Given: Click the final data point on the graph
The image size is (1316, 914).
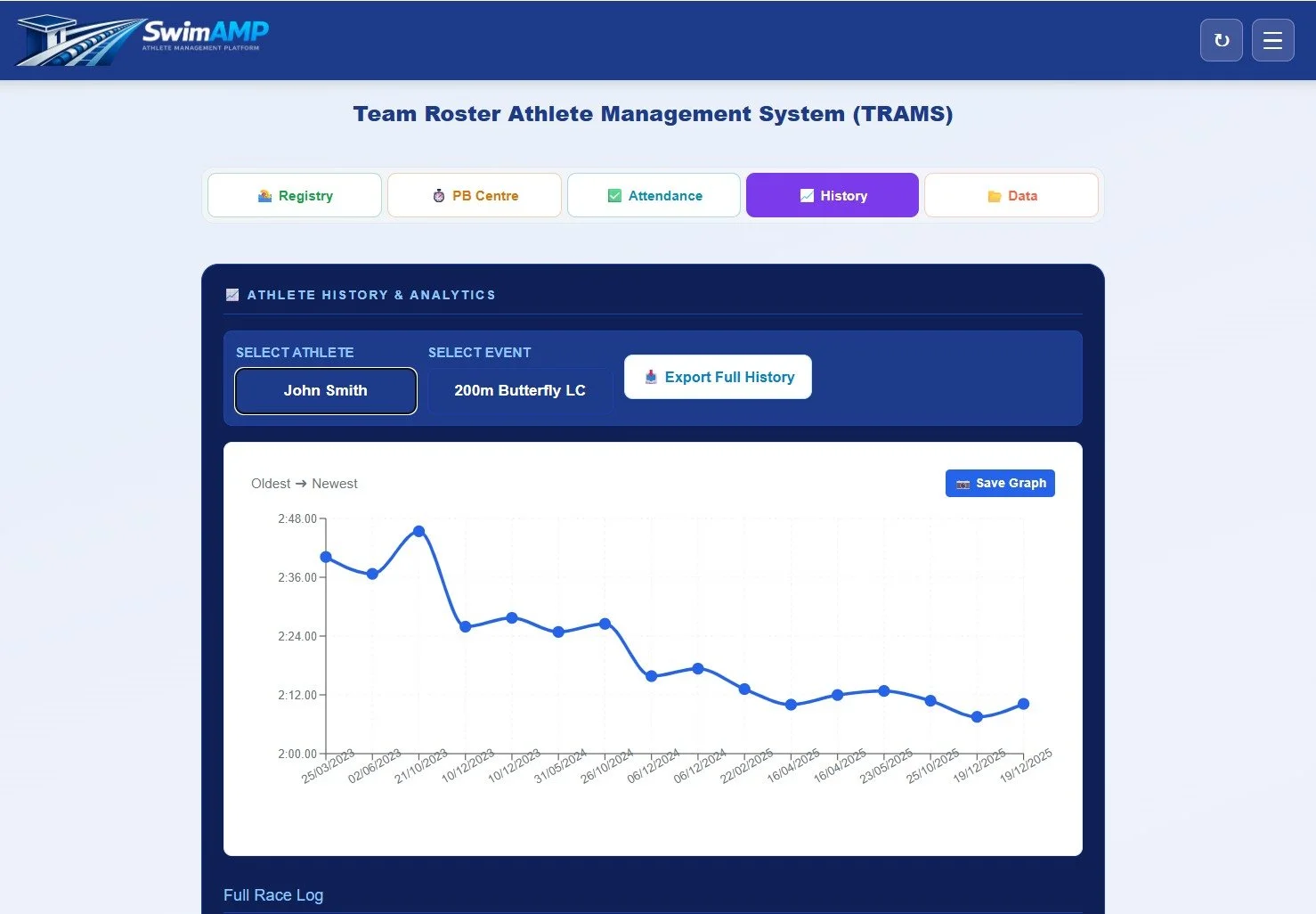Looking at the screenshot, I should 1024,704.
